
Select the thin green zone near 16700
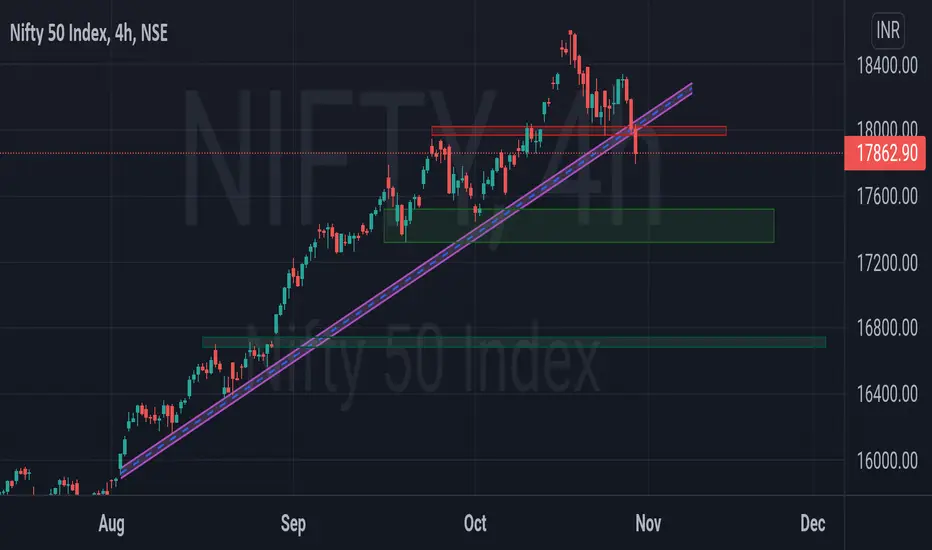tap(514, 342)
